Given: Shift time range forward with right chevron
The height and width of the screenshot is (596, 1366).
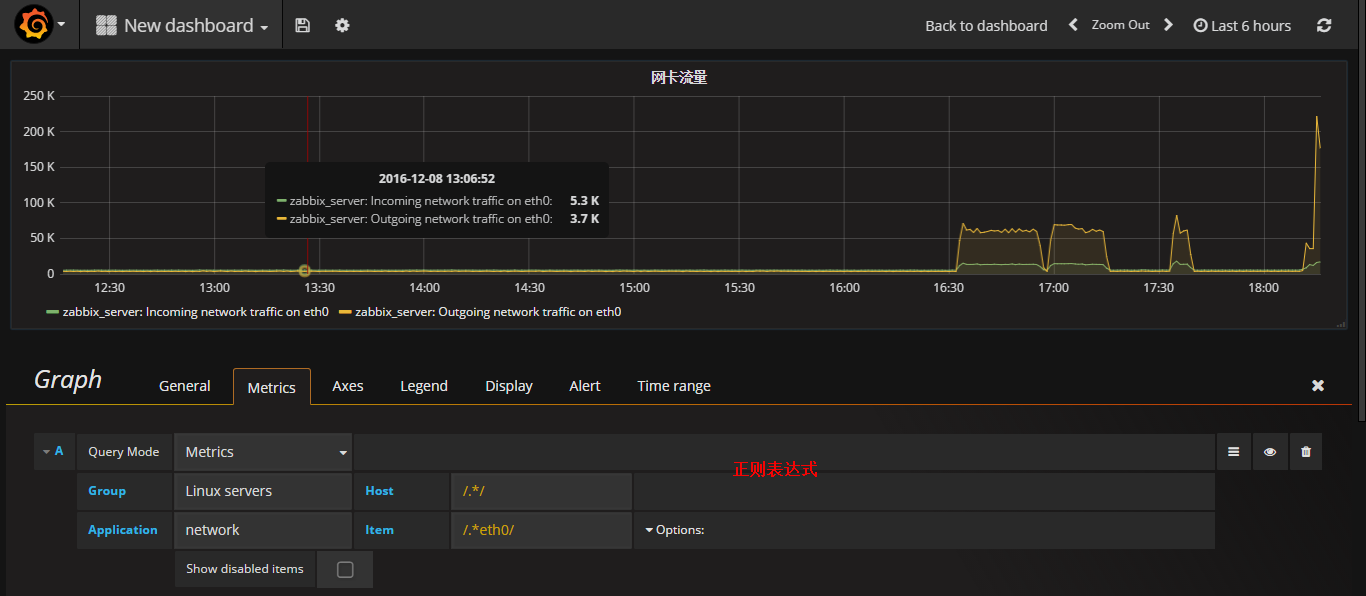Looking at the screenshot, I should (1168, 25).
